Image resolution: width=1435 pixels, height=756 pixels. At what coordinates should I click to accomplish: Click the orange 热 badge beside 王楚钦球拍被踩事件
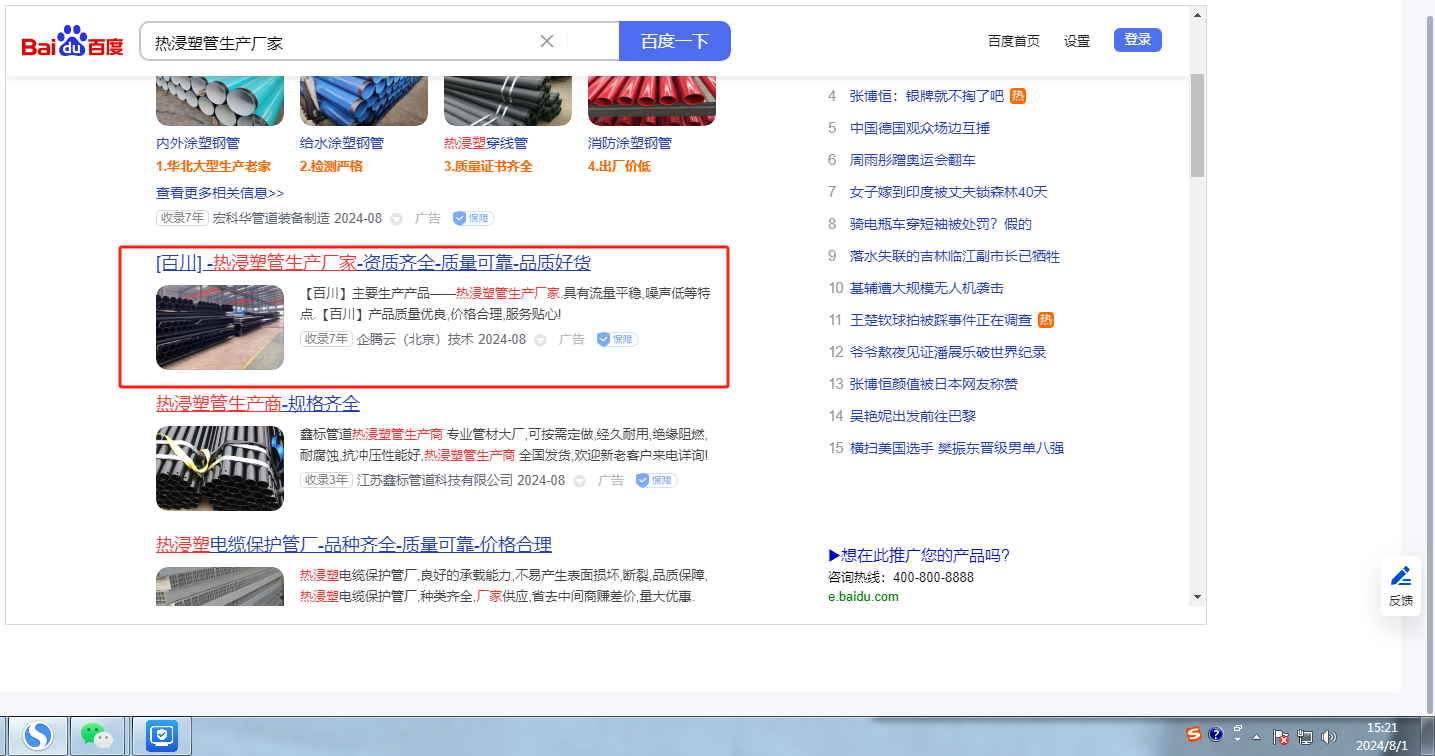coord(1046,320)
